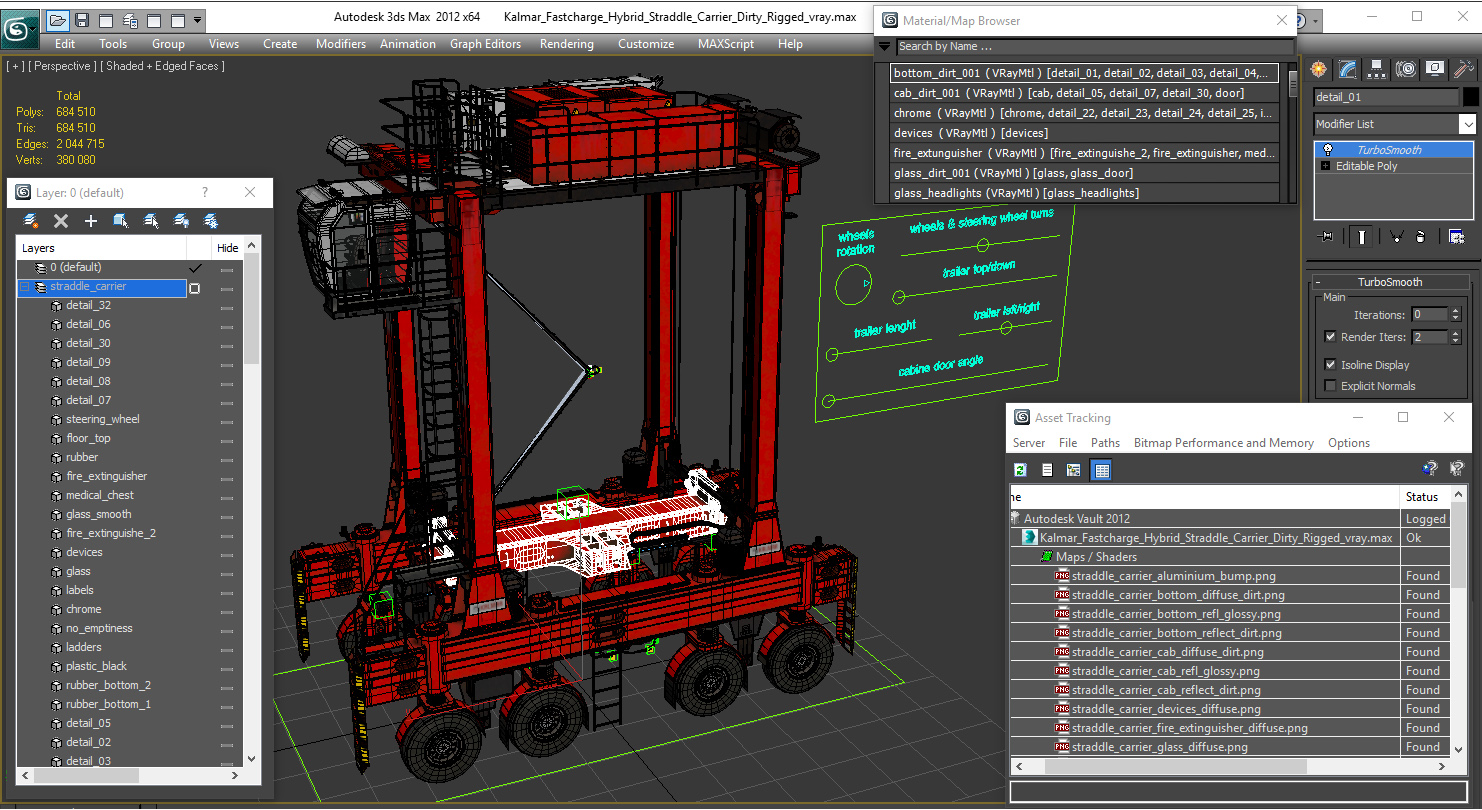
Task: Click Shaded + Edged Faces viewport label
Action: [162, 66]
